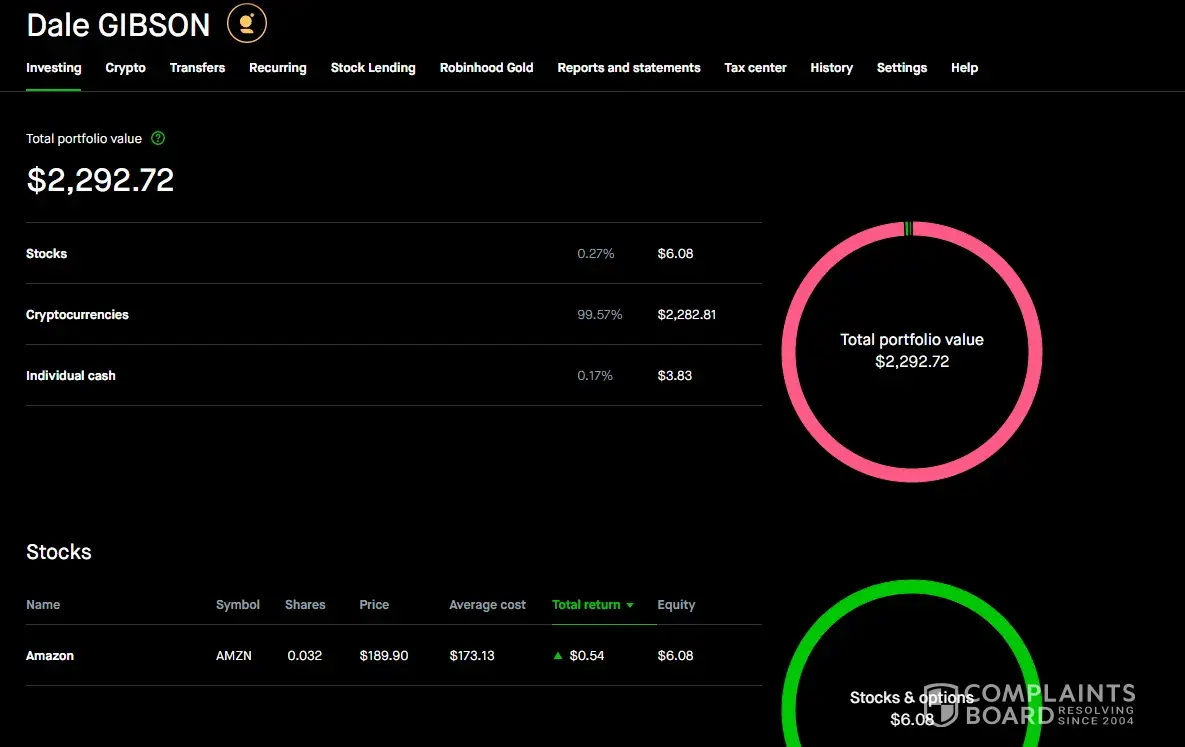Viewport: 1185px width, 747px height.
Task: Click the green up-triangle beside $0.54 return
Action: tap(557, 656)
